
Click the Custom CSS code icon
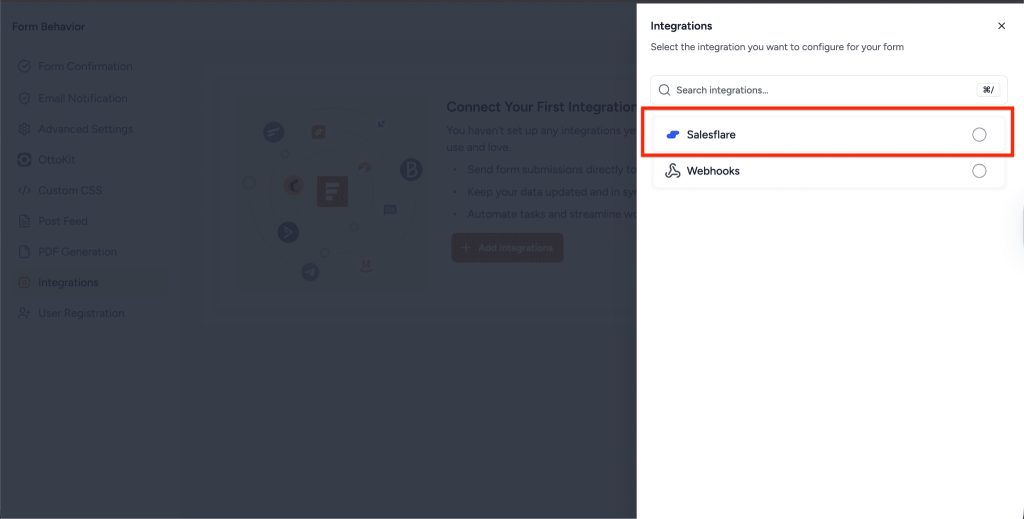pyautogui.click(x=25, y=190)
